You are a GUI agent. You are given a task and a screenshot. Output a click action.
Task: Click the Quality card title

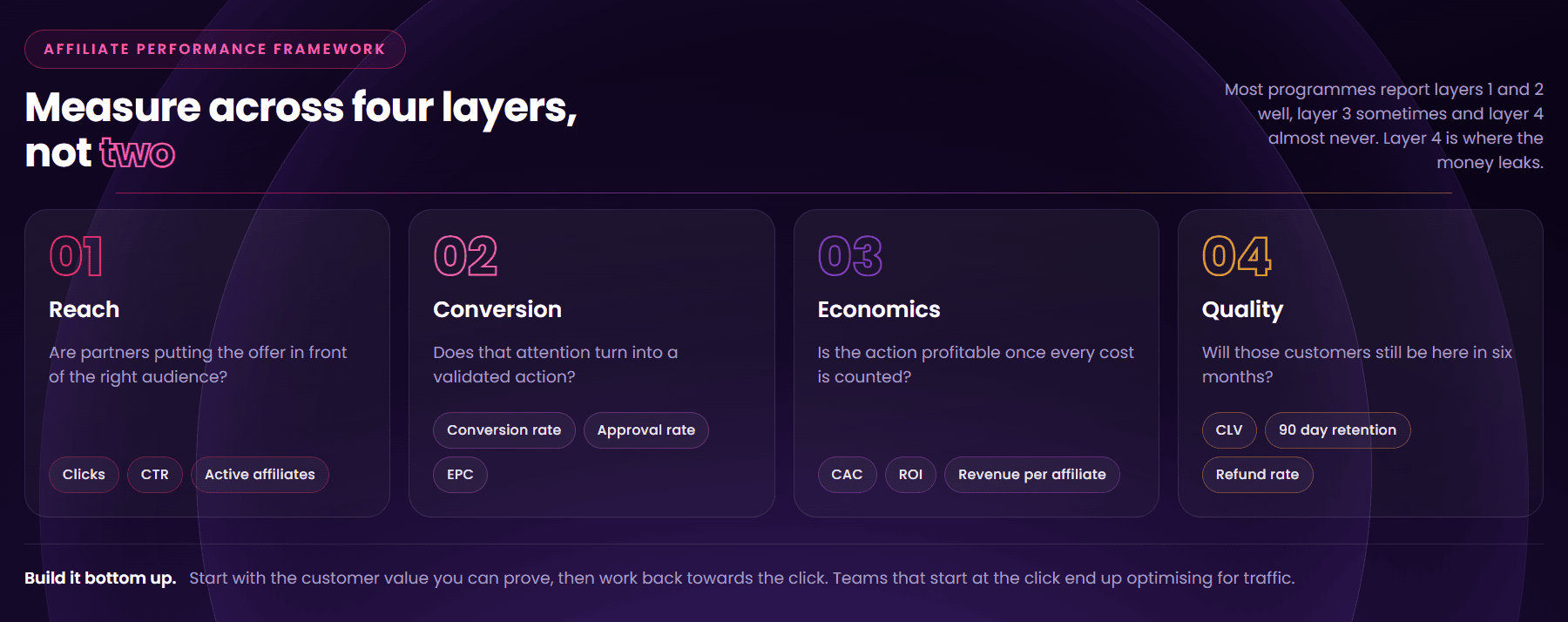1242,310
